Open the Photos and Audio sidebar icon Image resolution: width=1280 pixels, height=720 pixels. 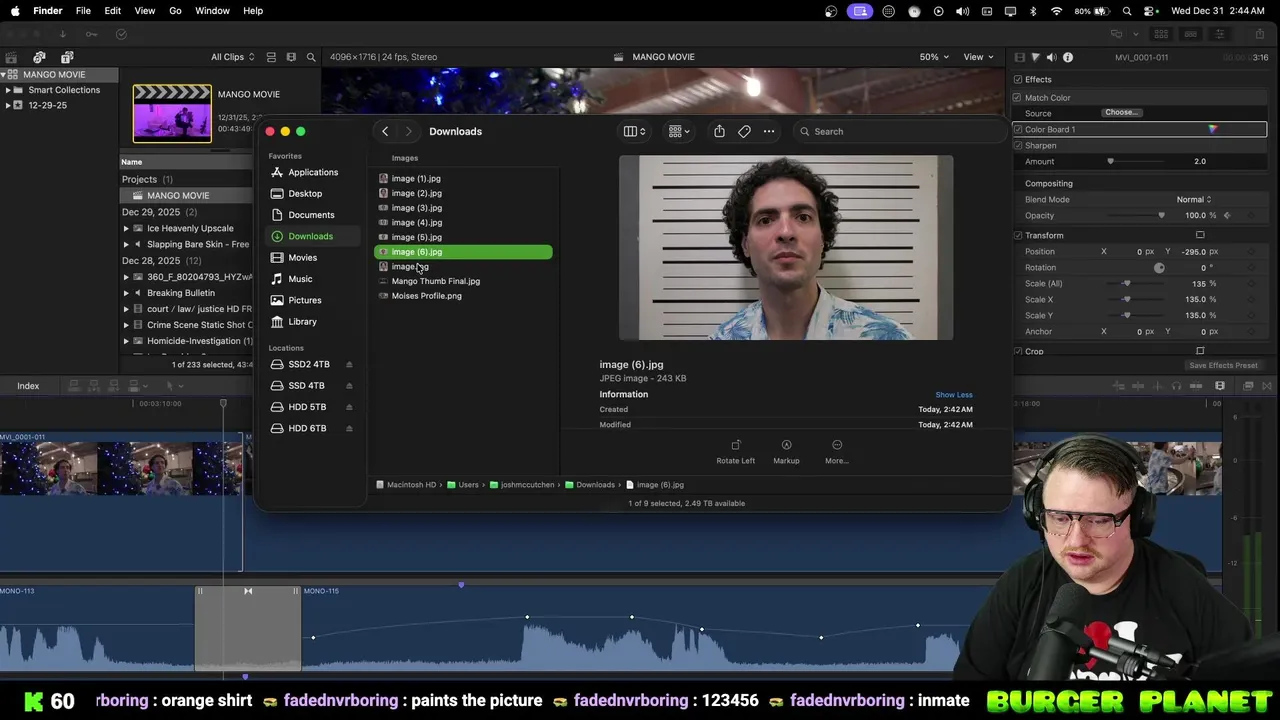coord(39,57)
